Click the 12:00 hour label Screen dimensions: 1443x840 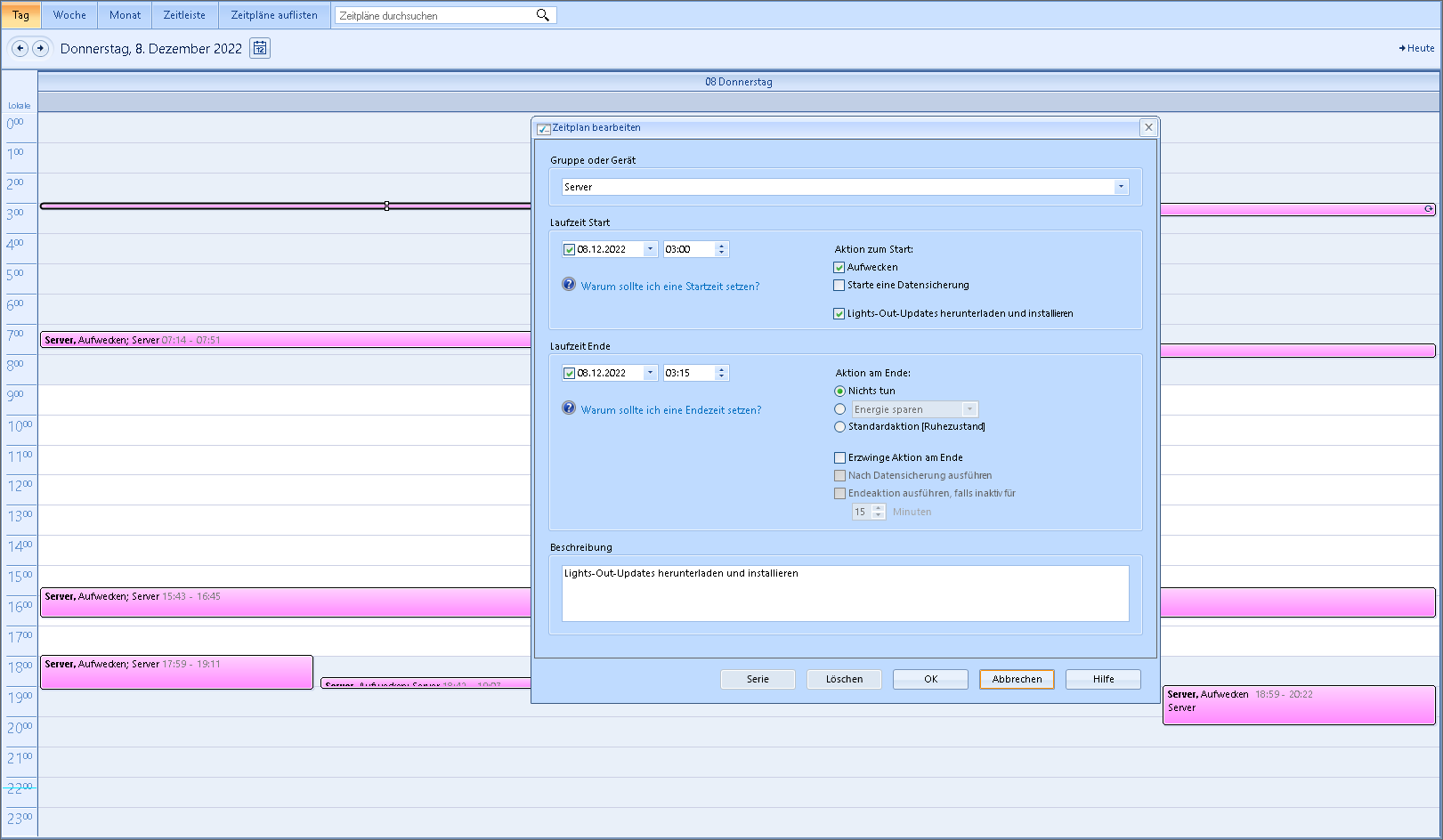(x=20, y=486)
